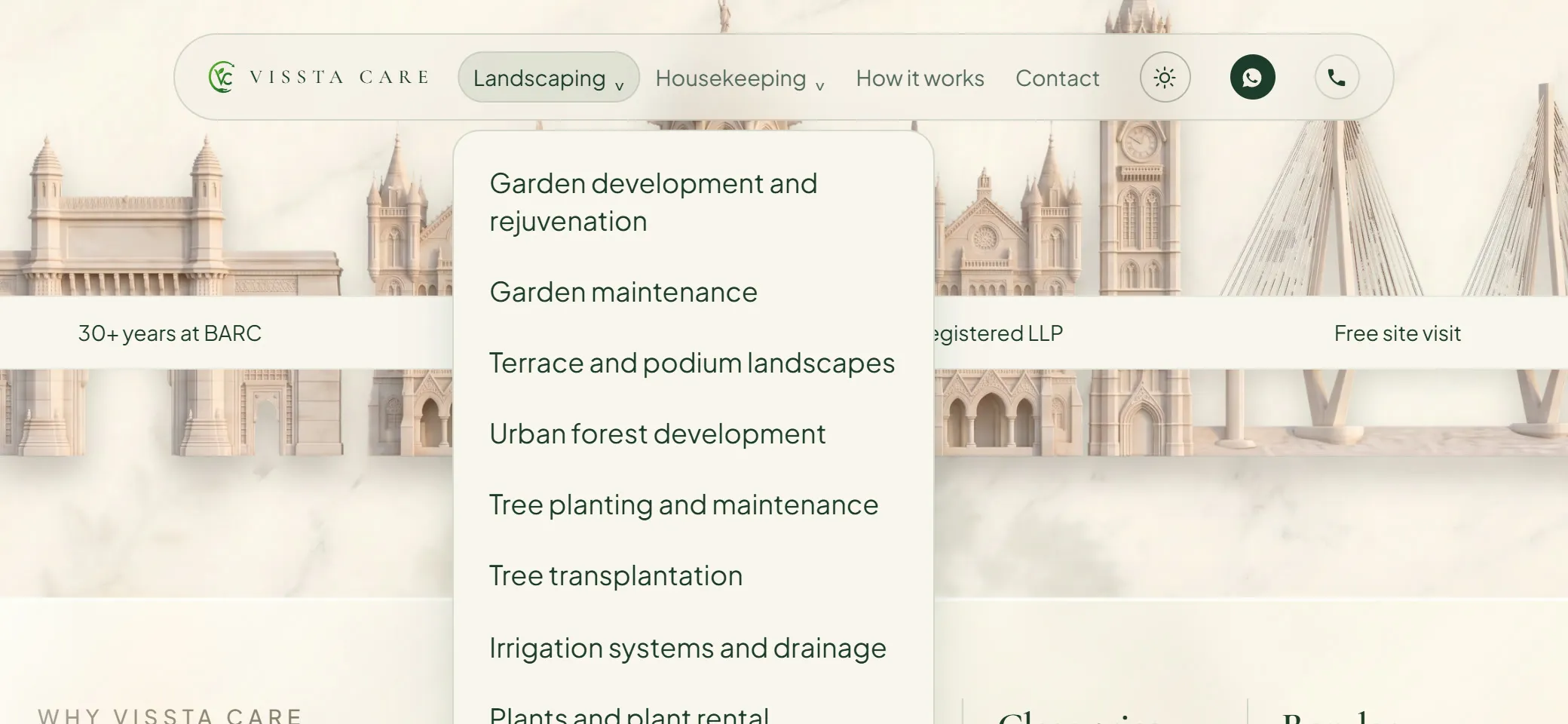Toggle the light/dark theme sun button
The width and height of the screenshot is (1568, 724).
pyautogui.click(x=1165, y=77)
